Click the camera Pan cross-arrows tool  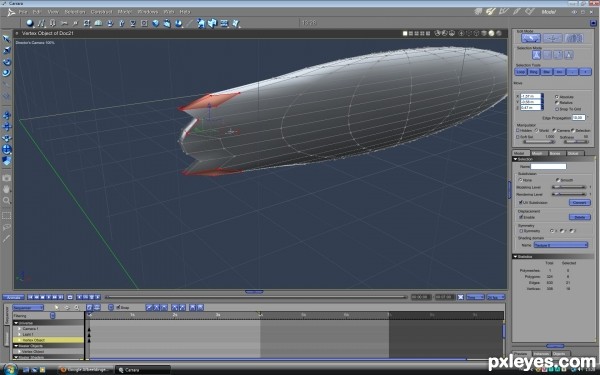[7, 127]
